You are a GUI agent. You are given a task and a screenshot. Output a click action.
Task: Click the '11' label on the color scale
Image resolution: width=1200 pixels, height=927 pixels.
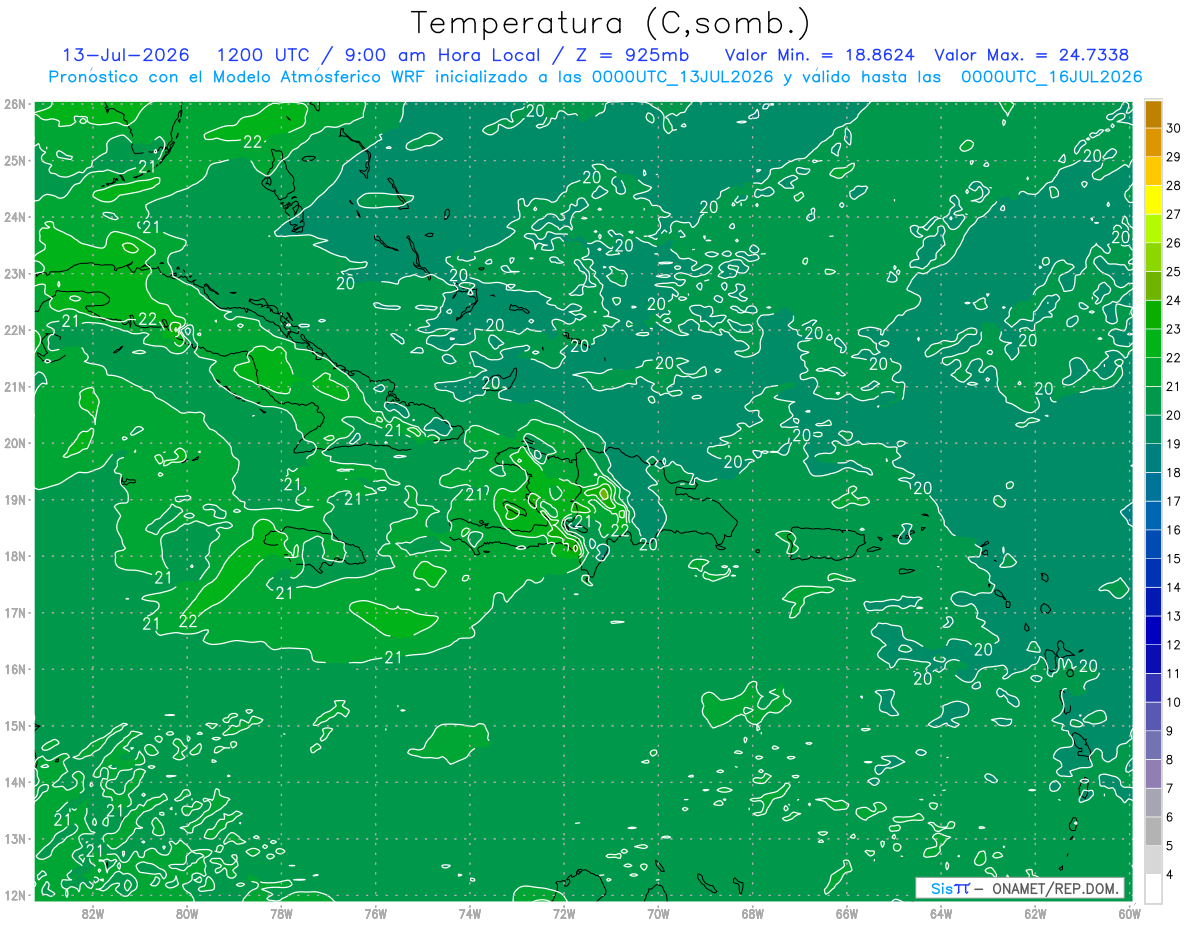(1174, 673)
